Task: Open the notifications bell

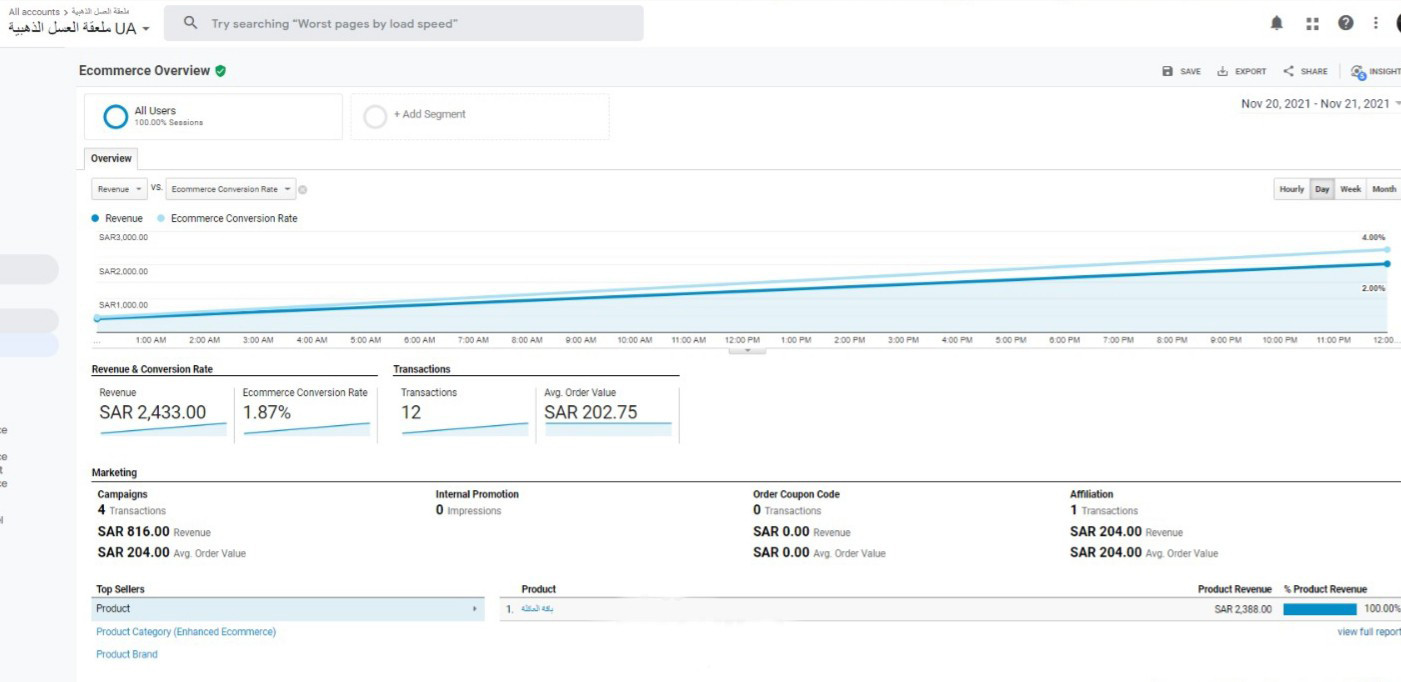Action: pos(1277,23)
